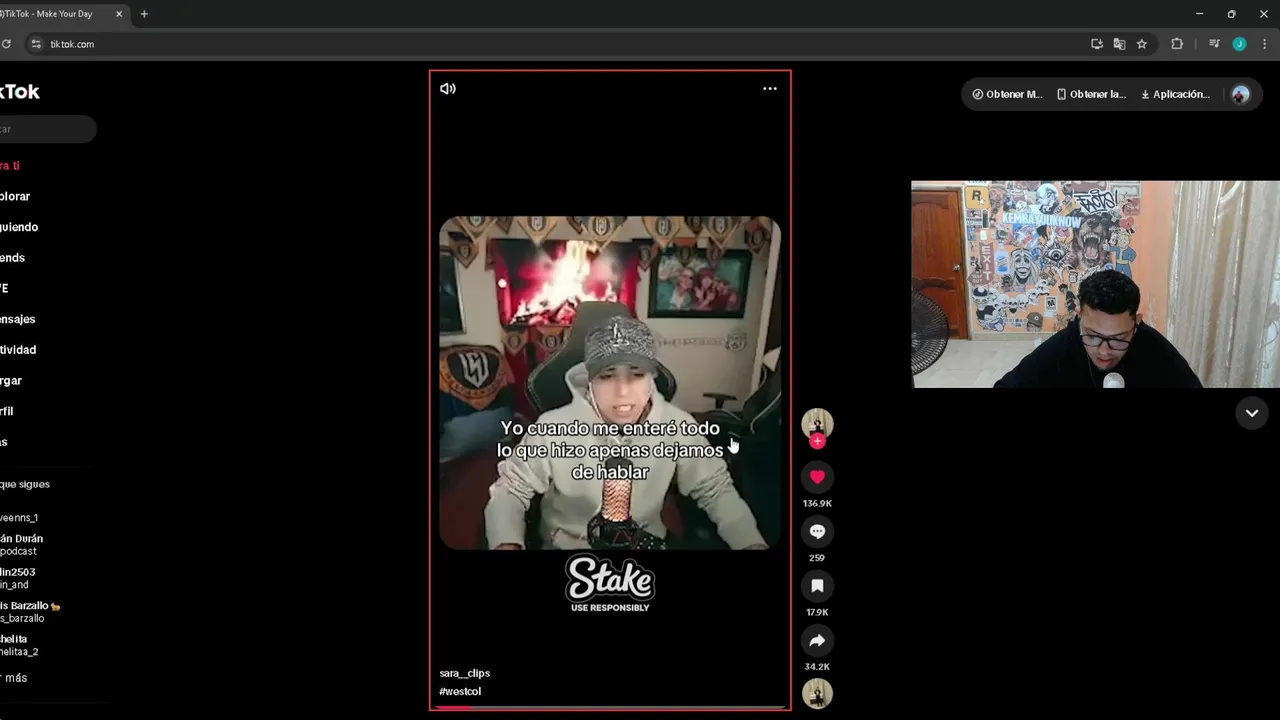This screenshot has height=720, width=1280.
Task: Click the TikTok search field
Action: tap(47, 129)
